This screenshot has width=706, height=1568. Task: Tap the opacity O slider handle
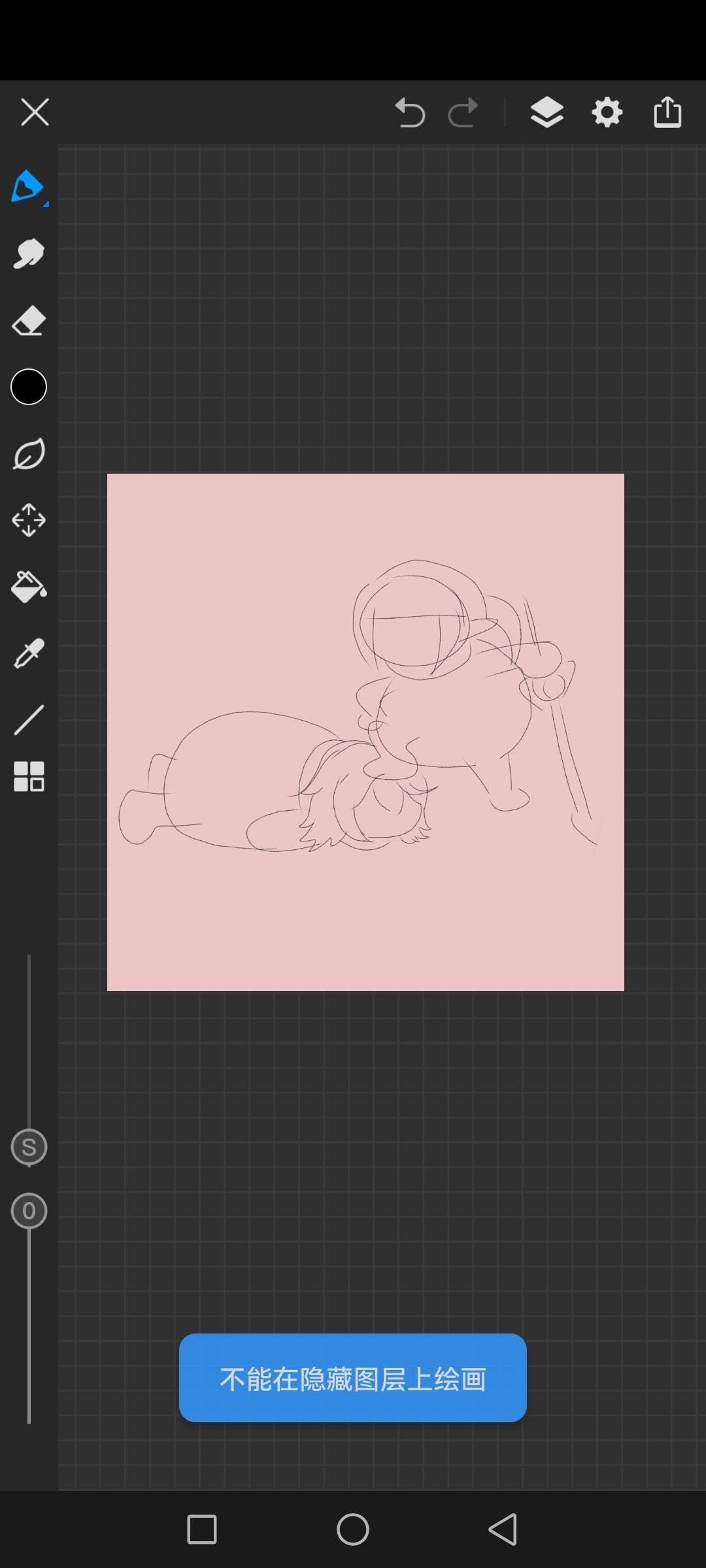coord(29,1211)
